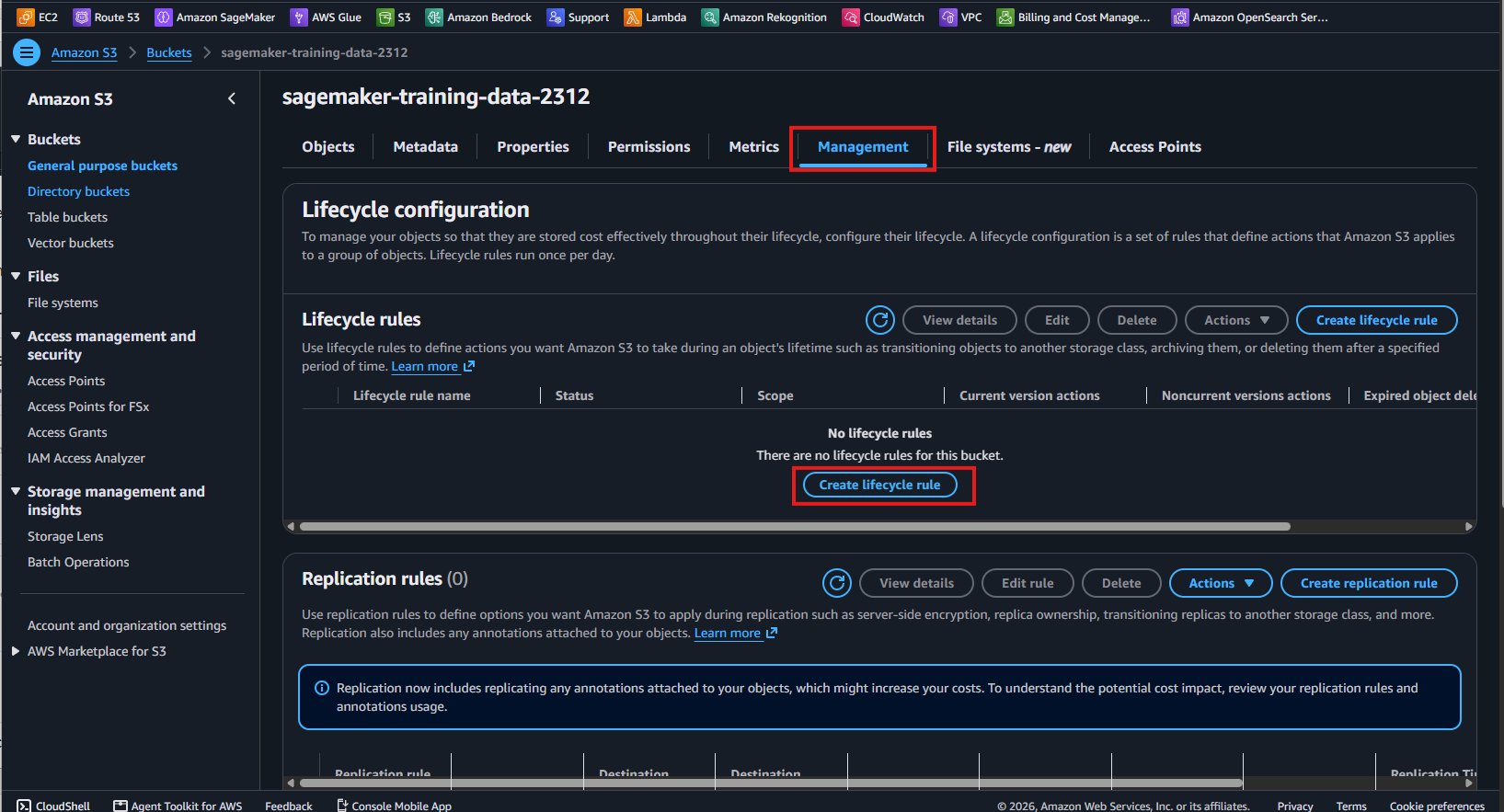1504x812 pixels.
Task: Open the File systems - new tab
Action: coord(1009,147)
